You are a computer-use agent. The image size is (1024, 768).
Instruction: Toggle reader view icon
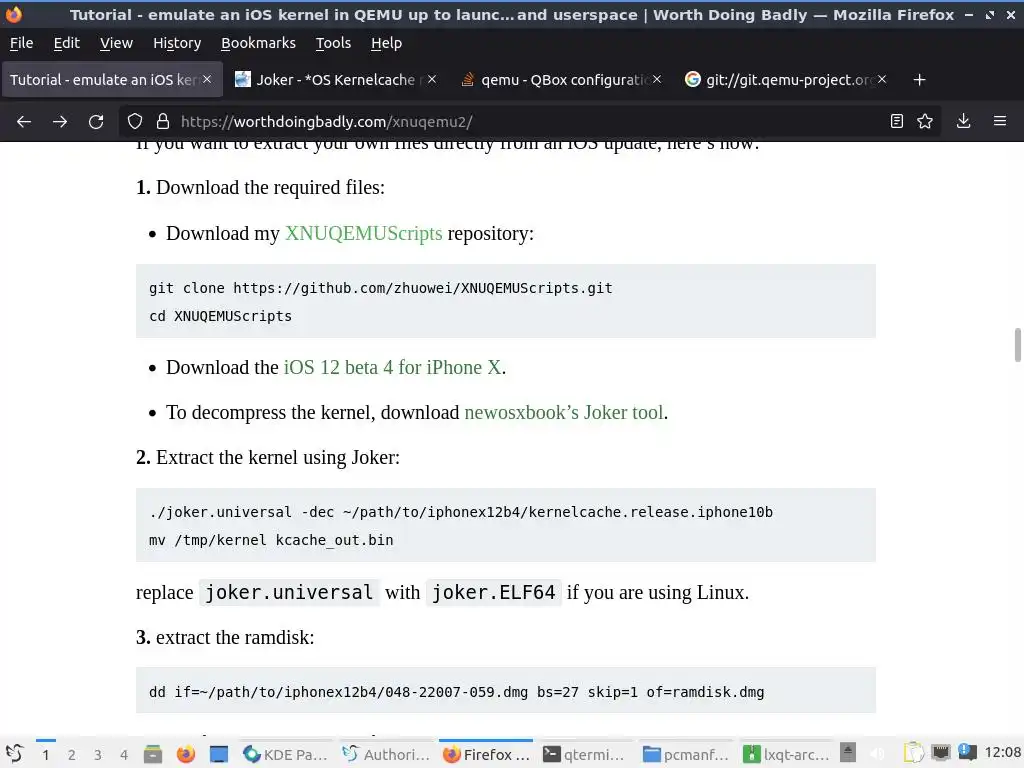pyautogui.click(x=897, y=121)
